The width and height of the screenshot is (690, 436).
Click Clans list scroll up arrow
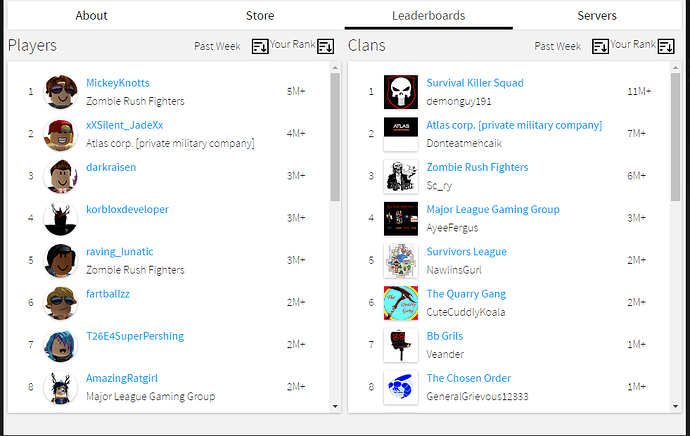[x=675, y=68]
